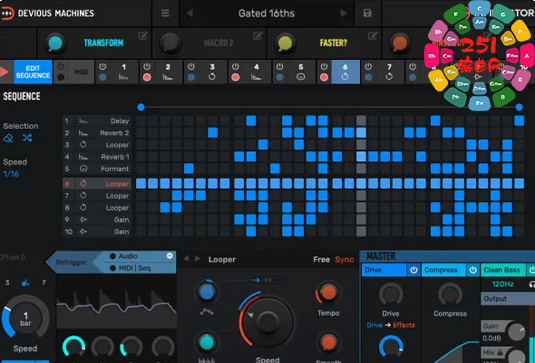Randomize selection with shuffle icon
The image size is (535, 363).
27,138
